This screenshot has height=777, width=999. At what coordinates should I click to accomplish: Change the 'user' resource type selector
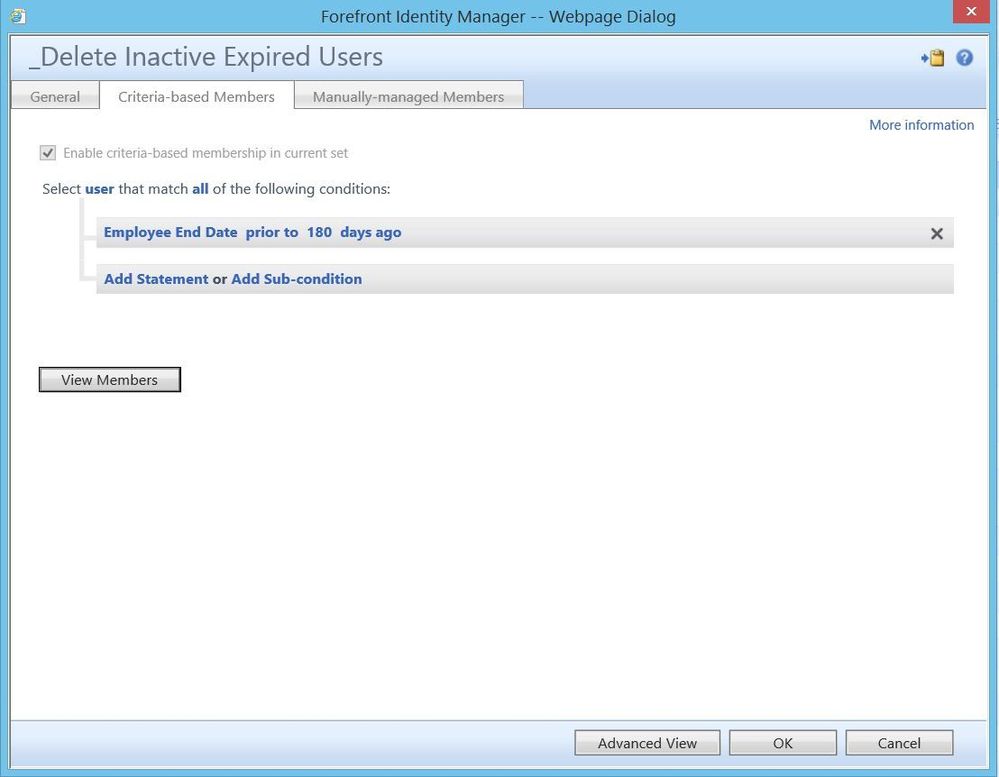tap(99, 189)
